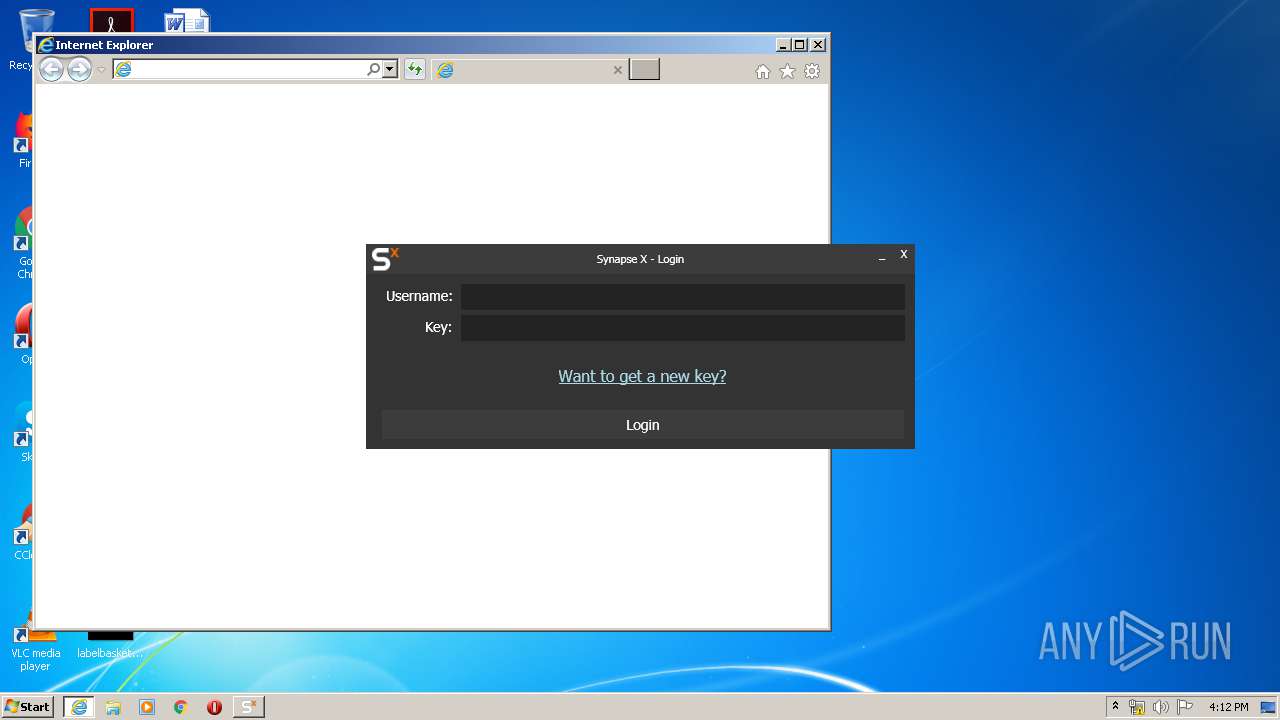Select the Word document desktop icon
The width and height of the screenshot is (1280, 720).
coord(187,20)
